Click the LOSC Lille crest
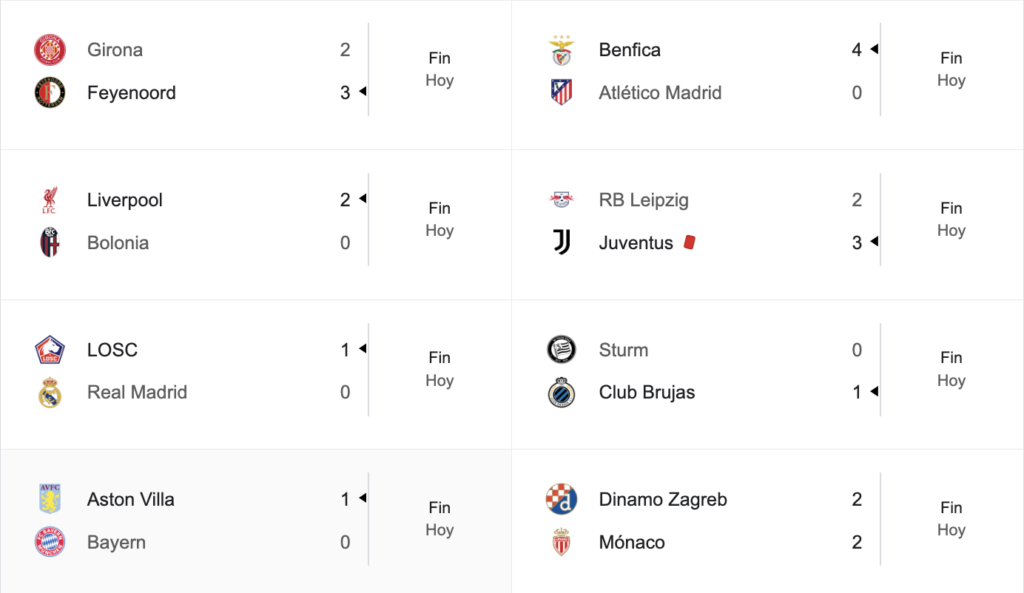Screen dimensions: 1024x593 point(50,349)
